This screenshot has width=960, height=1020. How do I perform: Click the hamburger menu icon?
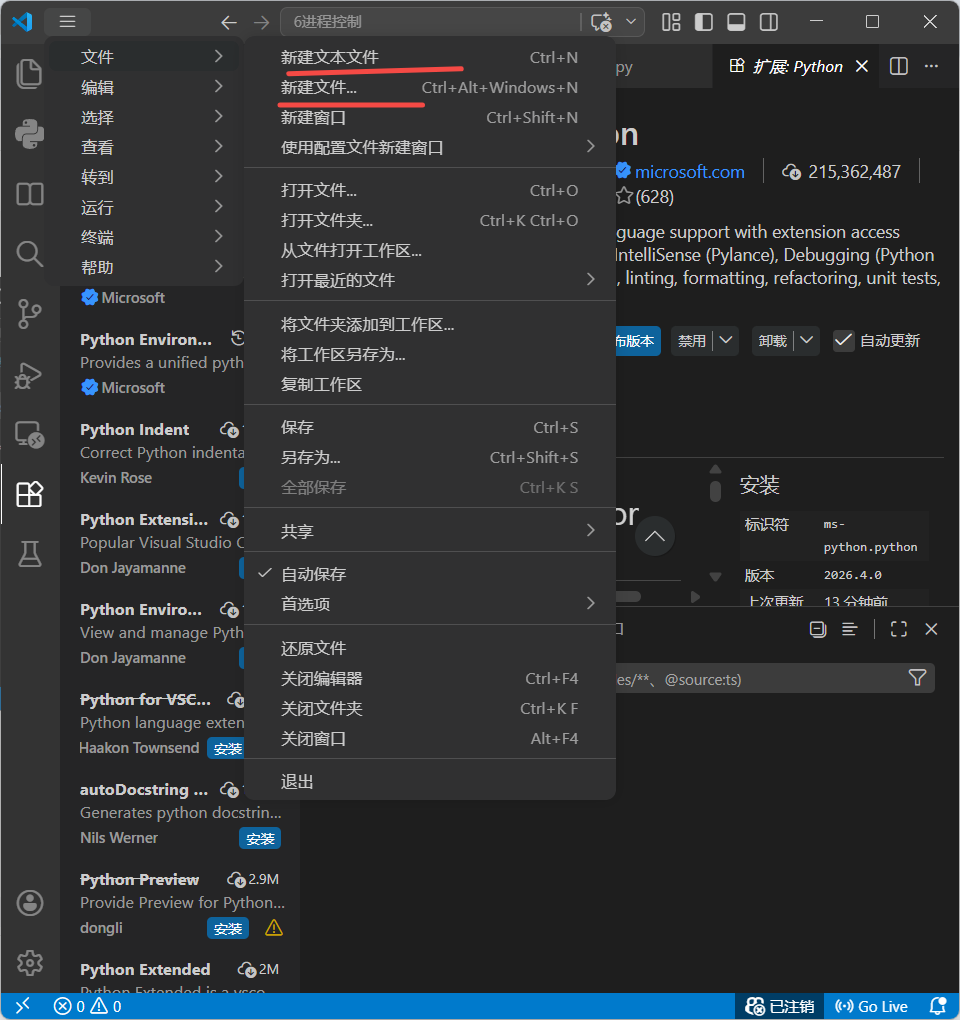tap(68, 21)
